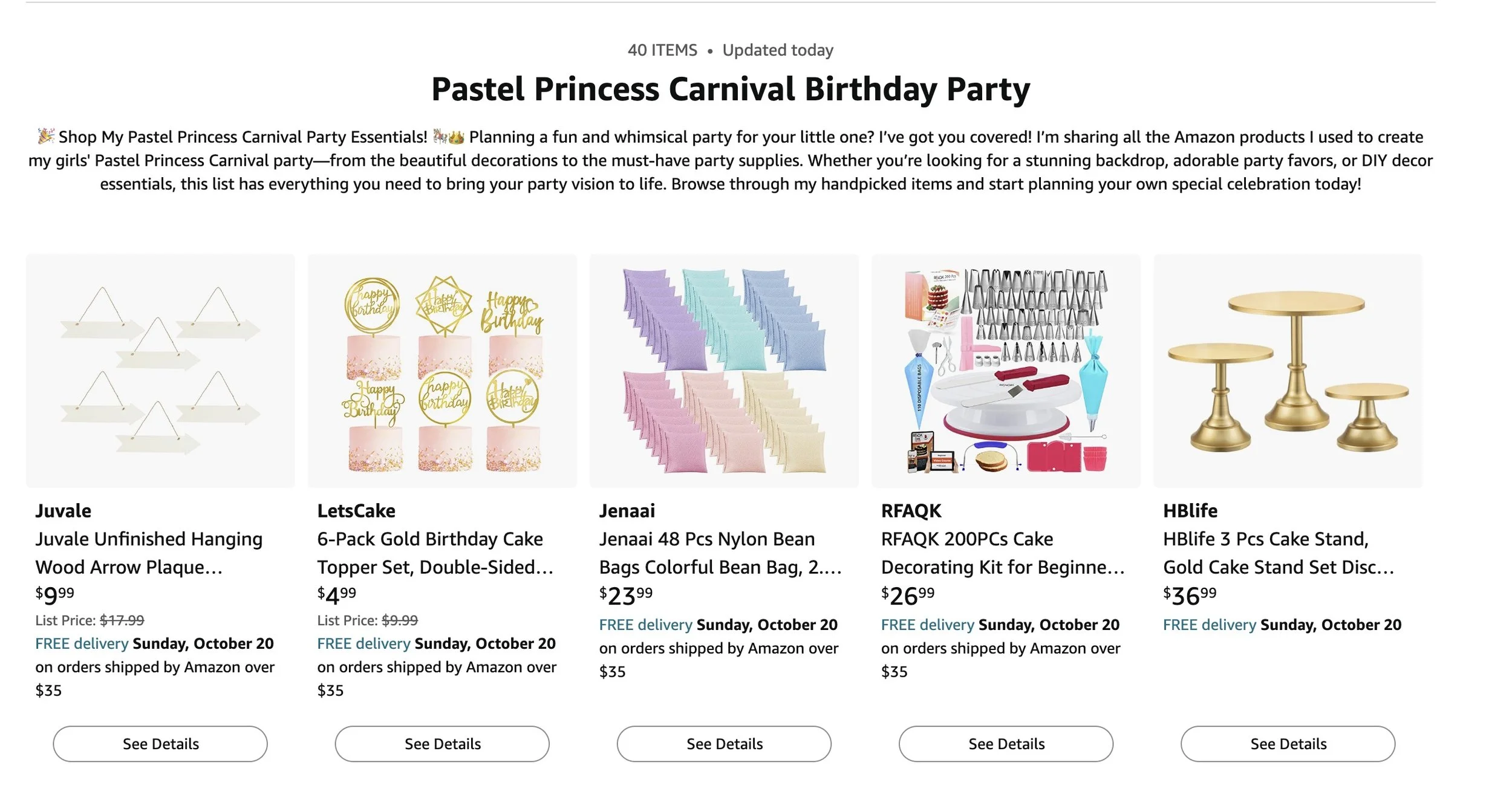Click See Details for LetsCake cake topper
The height and width of the screenshot is (809, 1512).
point(442,744)
